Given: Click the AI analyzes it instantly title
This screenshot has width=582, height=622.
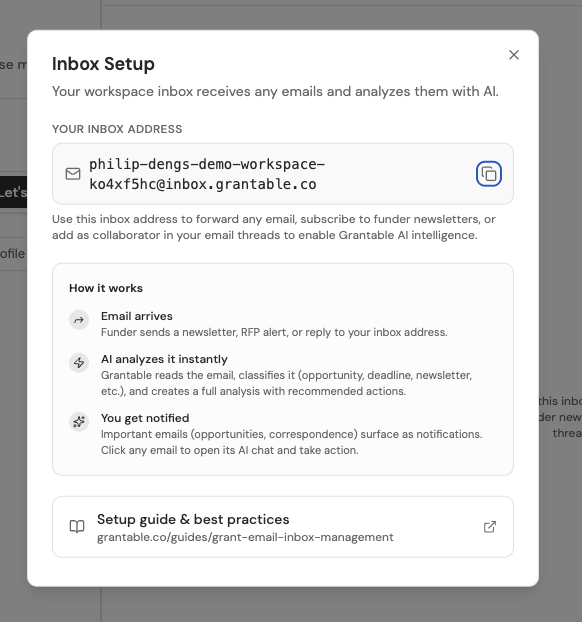Looking at the screenshot, I should [x=164, y=359].
